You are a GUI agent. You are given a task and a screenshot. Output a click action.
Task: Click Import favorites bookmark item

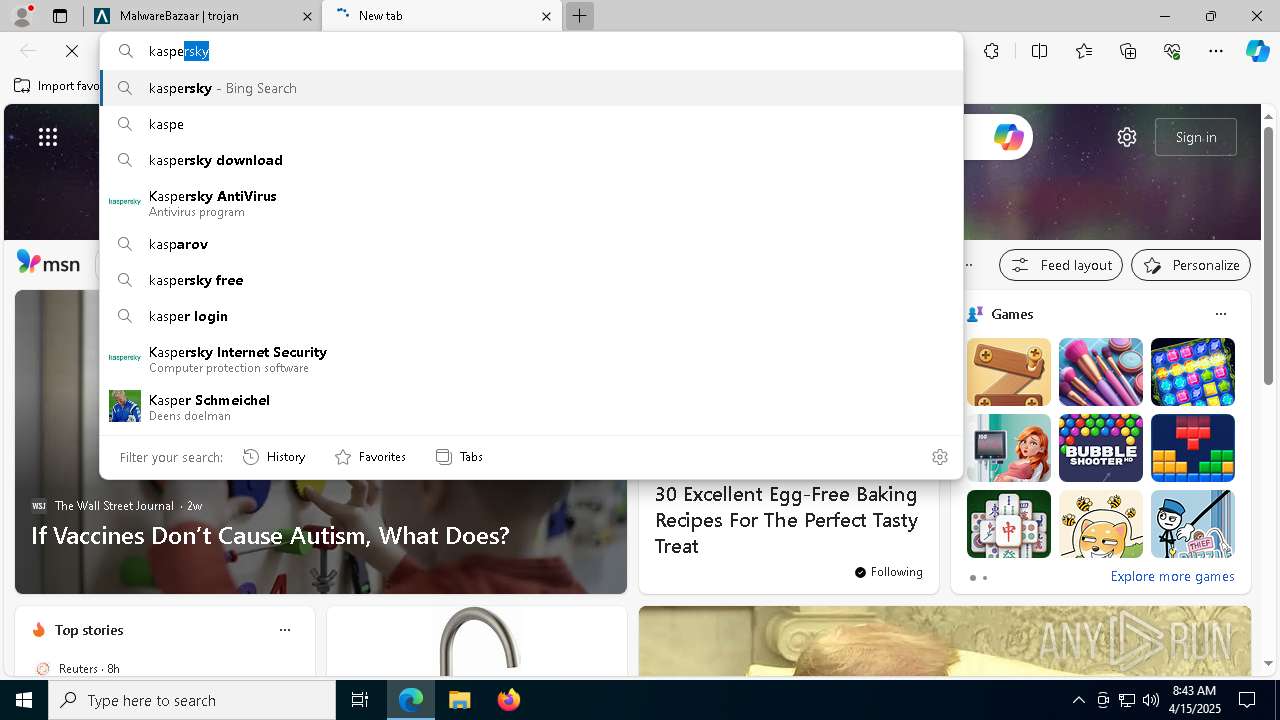coord(57,86)
